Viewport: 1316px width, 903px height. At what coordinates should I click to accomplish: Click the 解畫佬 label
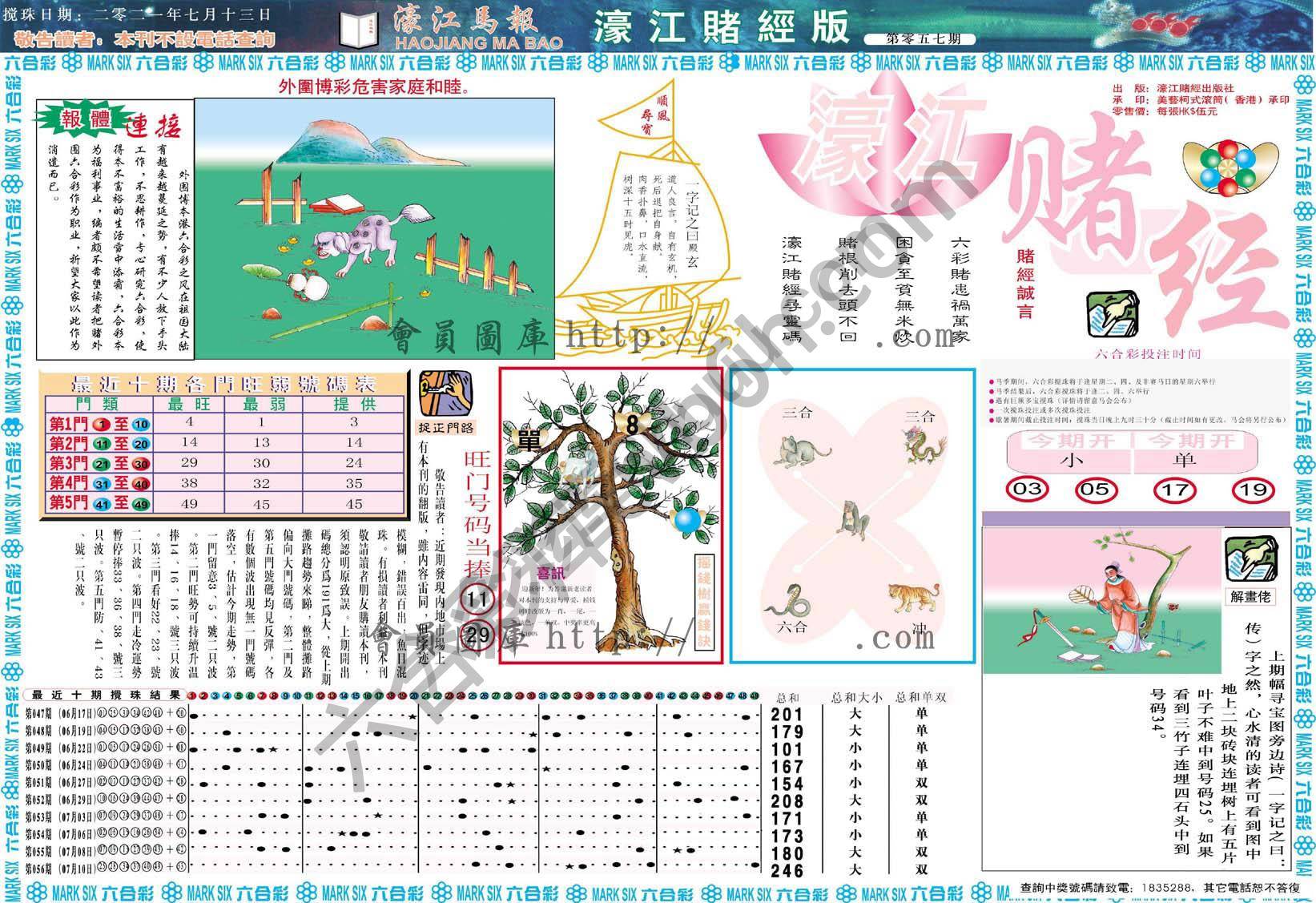coord(1251,596)
